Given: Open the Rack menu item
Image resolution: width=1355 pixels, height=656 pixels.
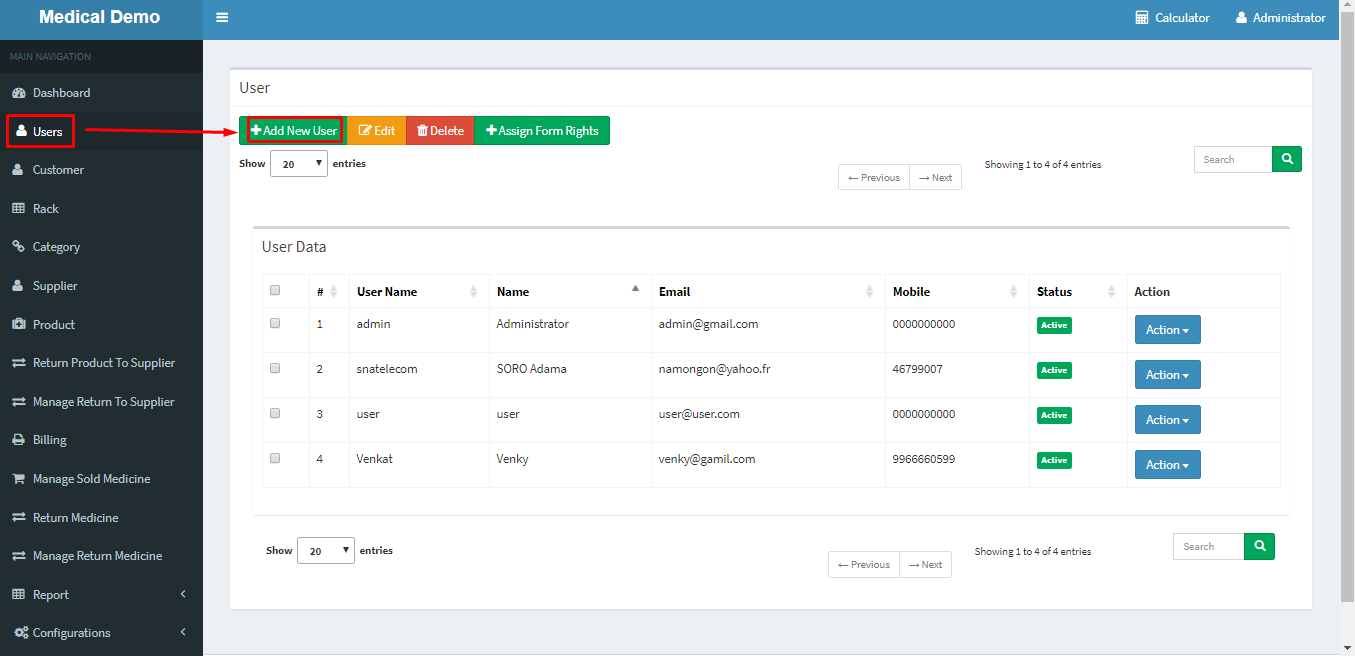Looking at the screenshot, I should click(x=101, y=209).
